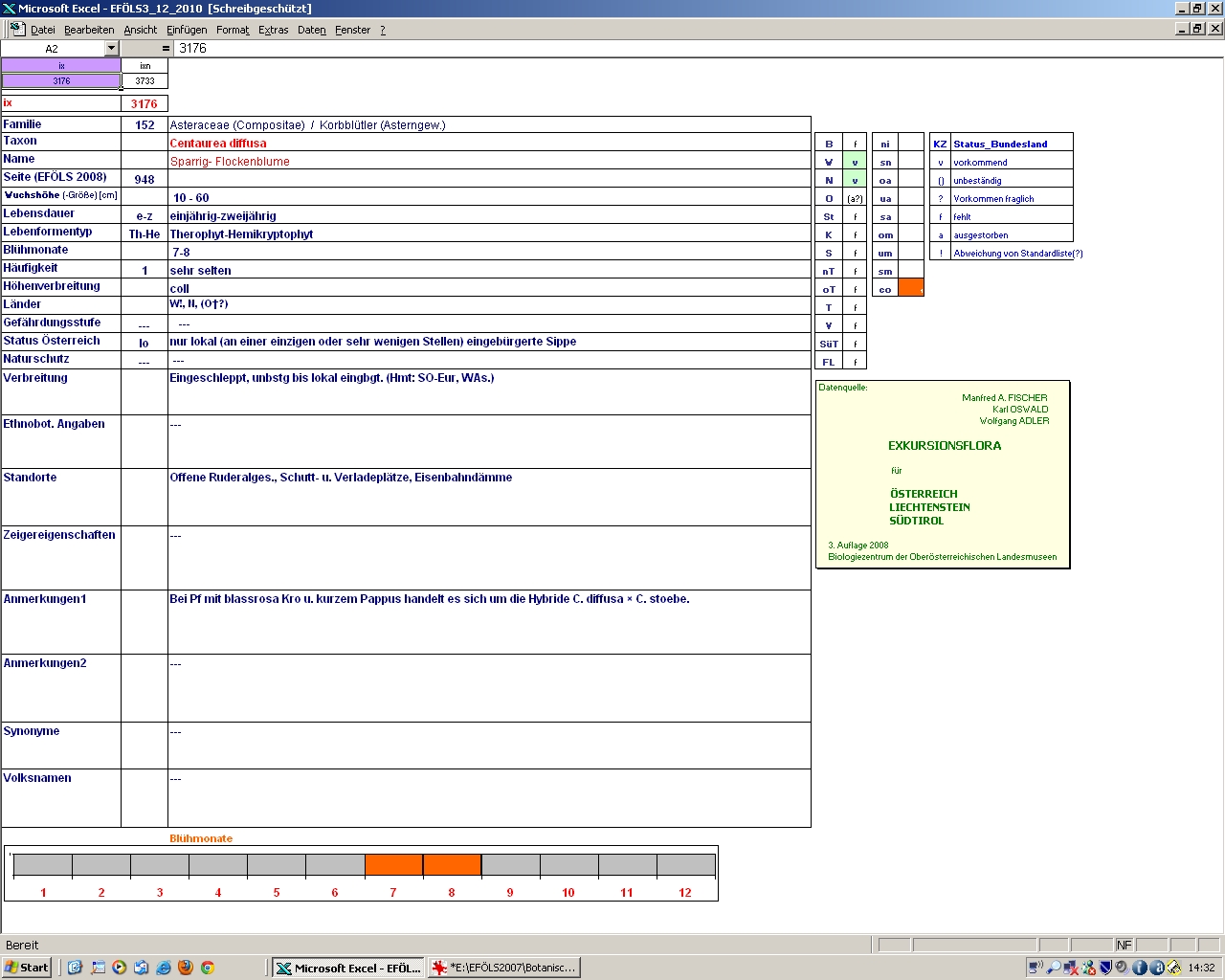Launch Windows Media Player from quick launch
1225x980 pixels.
click(120, 968)
